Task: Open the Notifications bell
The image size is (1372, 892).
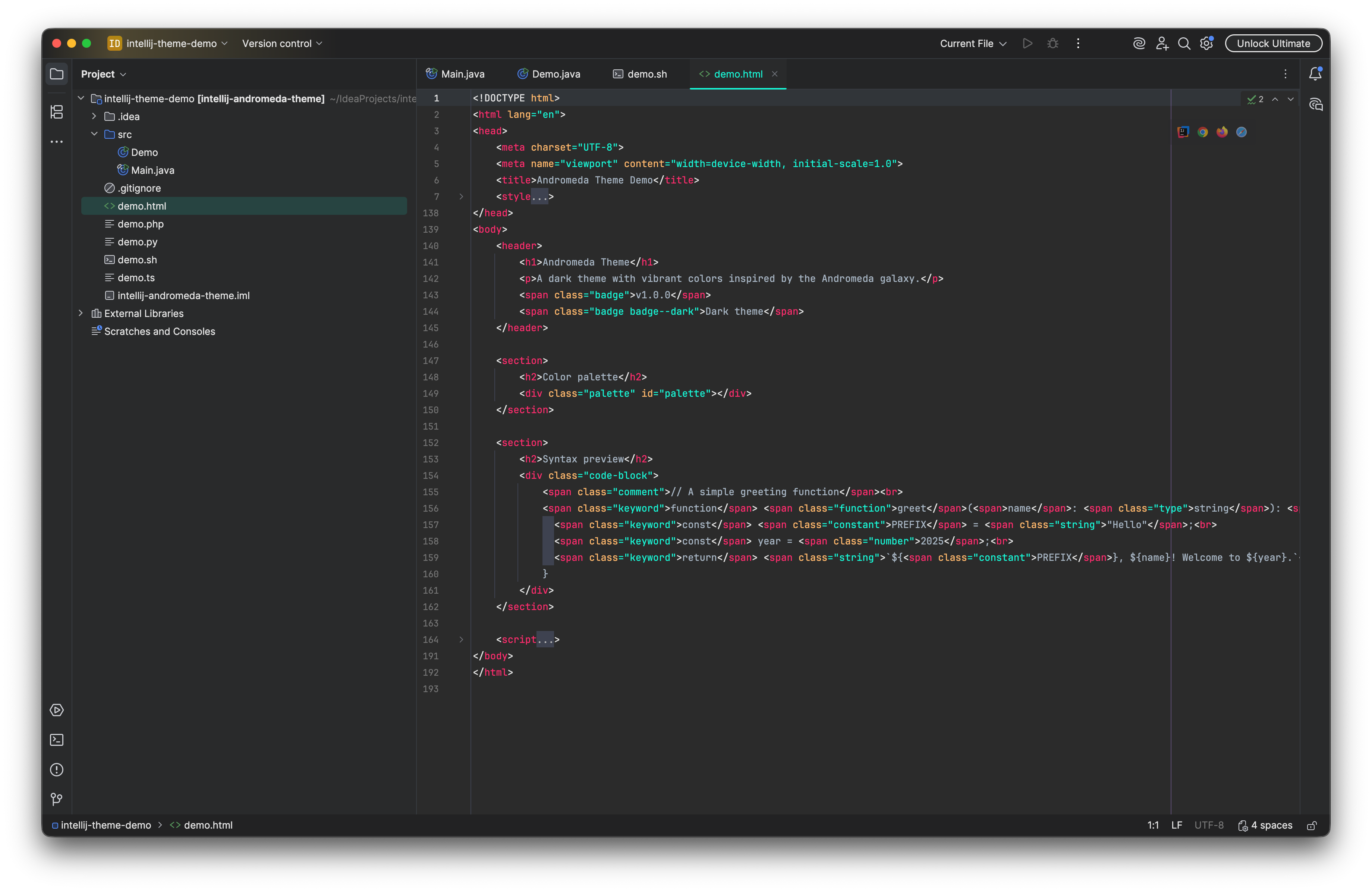Action: 1316,73
